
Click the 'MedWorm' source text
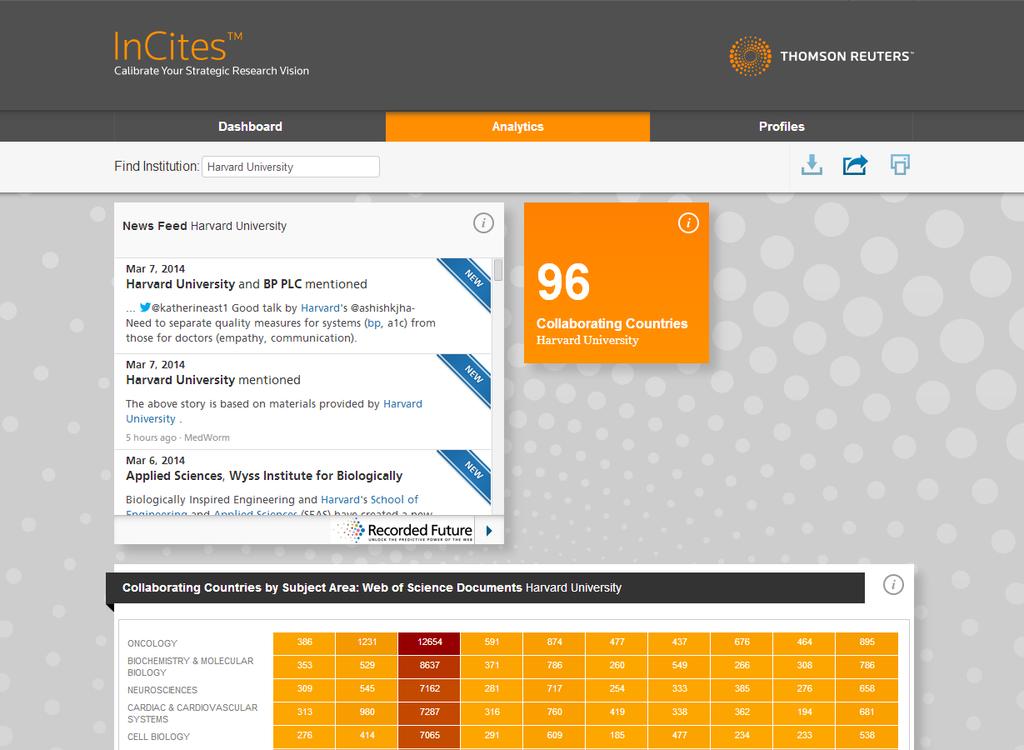click(x=206, y=438)
